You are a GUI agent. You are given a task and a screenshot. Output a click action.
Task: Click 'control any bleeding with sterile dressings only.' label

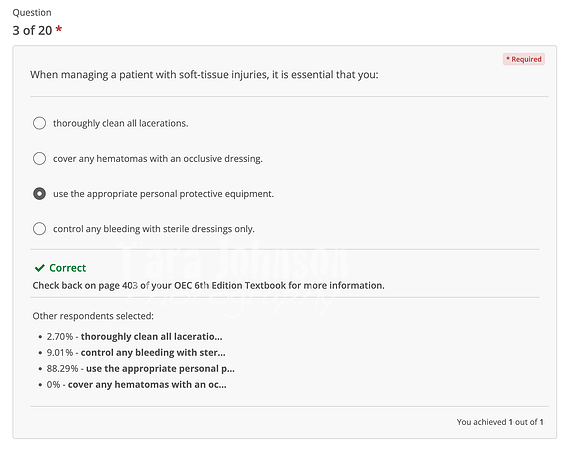click(154, 229)
